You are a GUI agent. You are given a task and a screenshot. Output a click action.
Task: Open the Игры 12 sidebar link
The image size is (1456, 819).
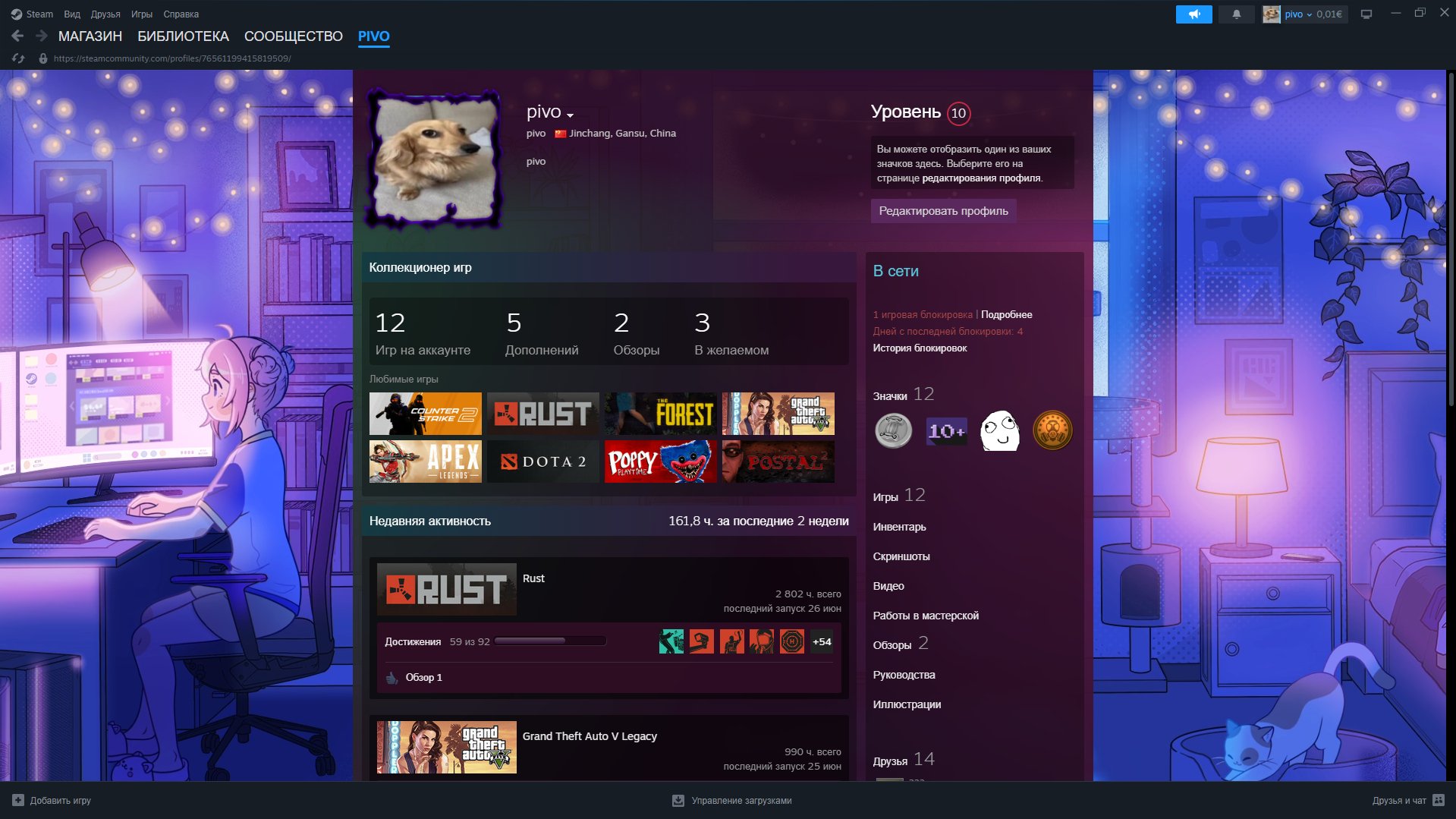coord(899,496)
